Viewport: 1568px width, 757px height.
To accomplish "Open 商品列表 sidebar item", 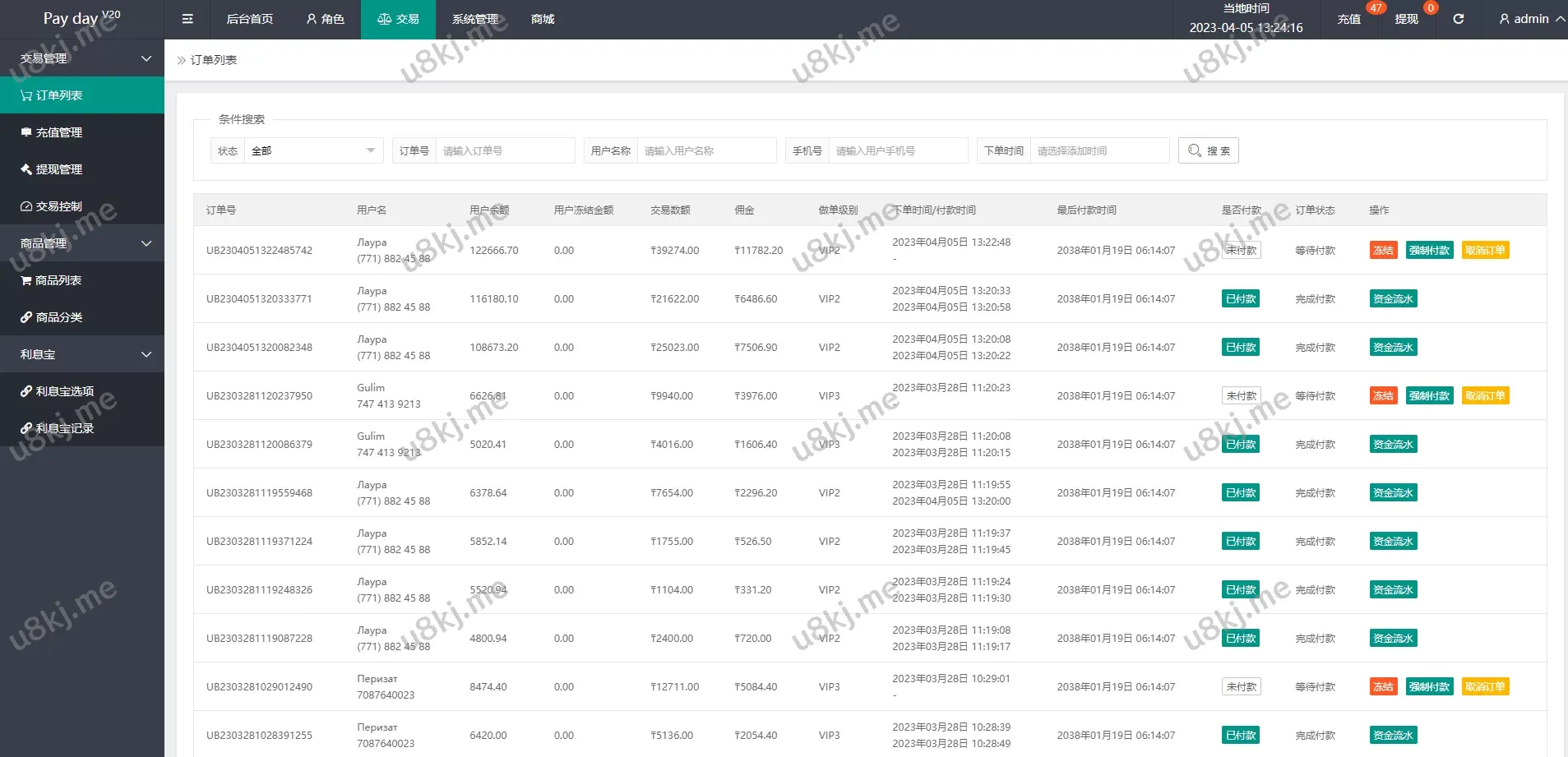I will pos(58,280).
